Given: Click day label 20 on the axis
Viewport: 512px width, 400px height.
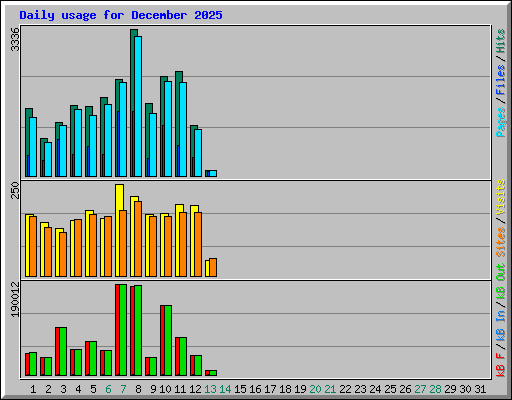Looking at the screenshot, I should [315, 389].
